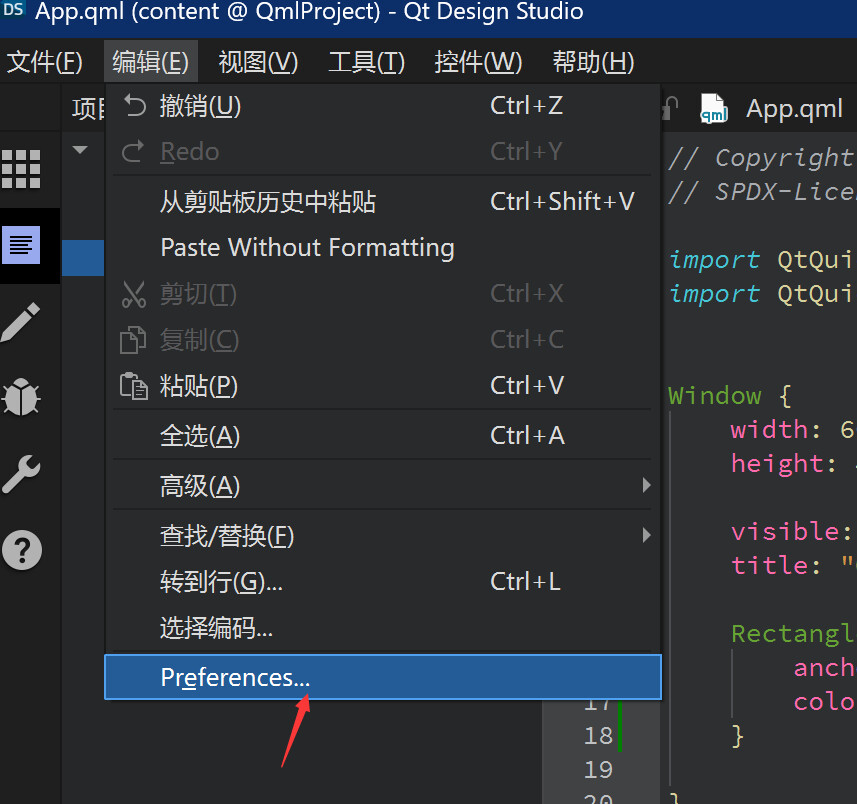Click the DS application icon
The image size is (857, 804).
tap(13, 9)
